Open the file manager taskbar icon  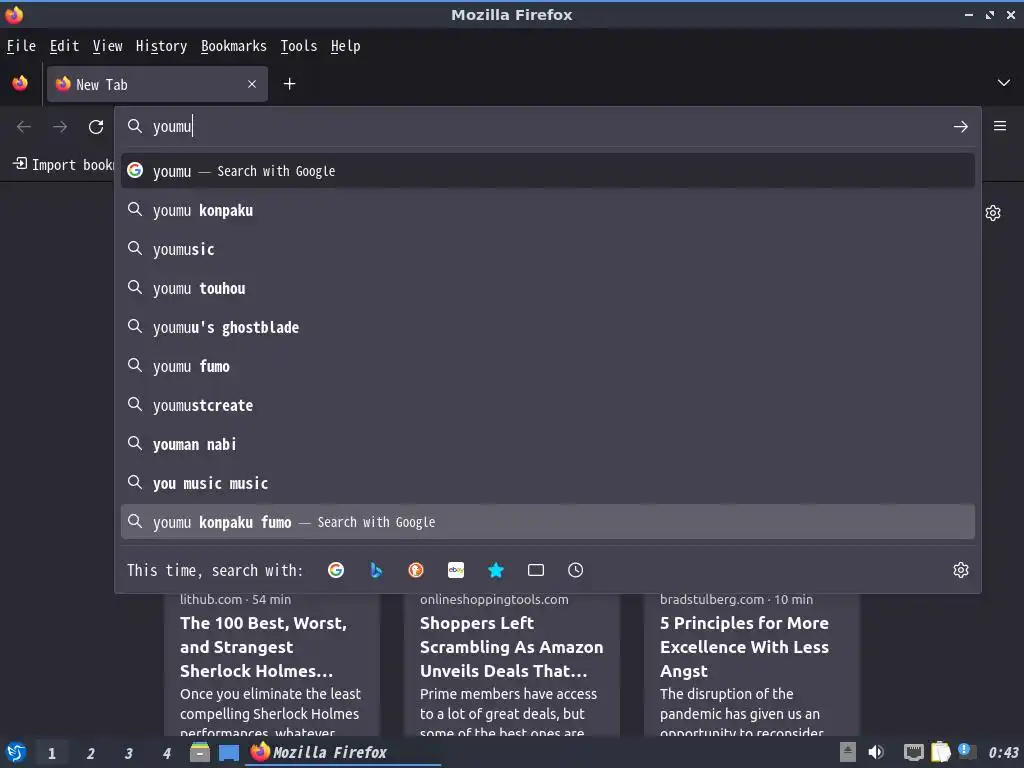[x=200, y=753]
